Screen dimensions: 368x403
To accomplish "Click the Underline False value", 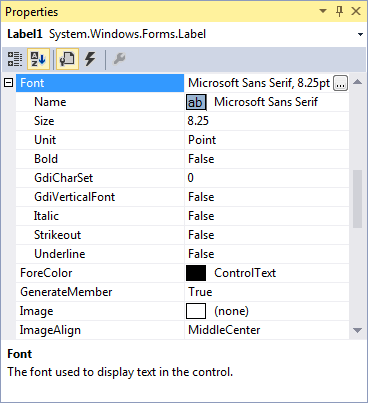I will pyautogui.click(x=201, y=254).
